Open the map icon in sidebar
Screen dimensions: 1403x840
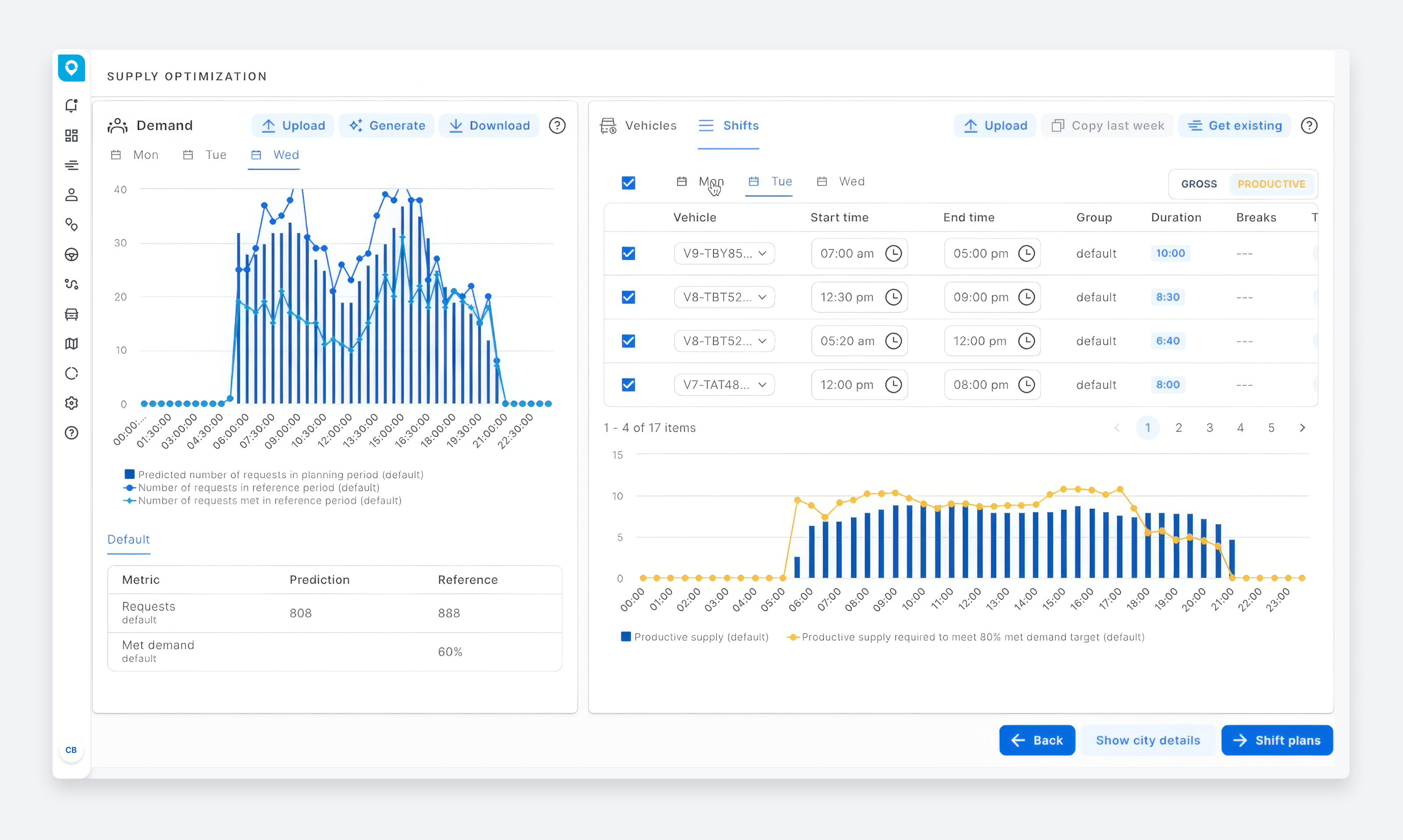[71, 344]
